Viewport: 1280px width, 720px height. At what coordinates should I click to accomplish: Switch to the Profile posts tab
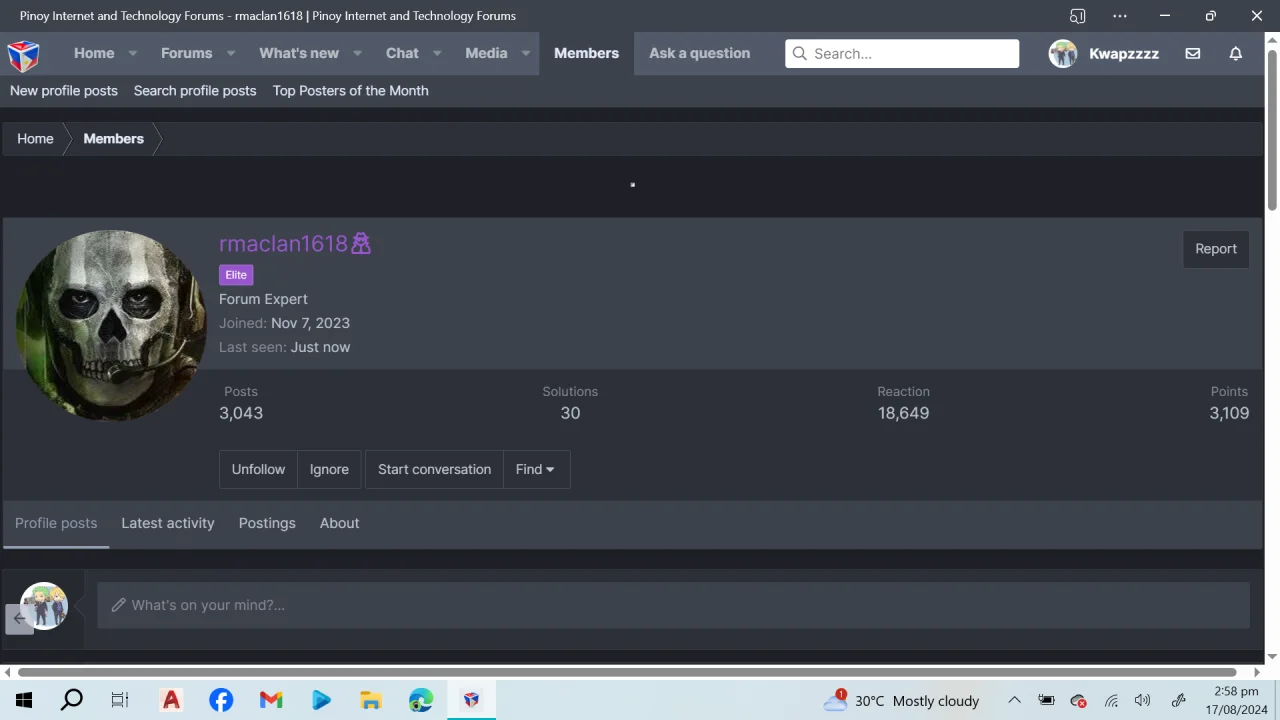click(56, 523)
